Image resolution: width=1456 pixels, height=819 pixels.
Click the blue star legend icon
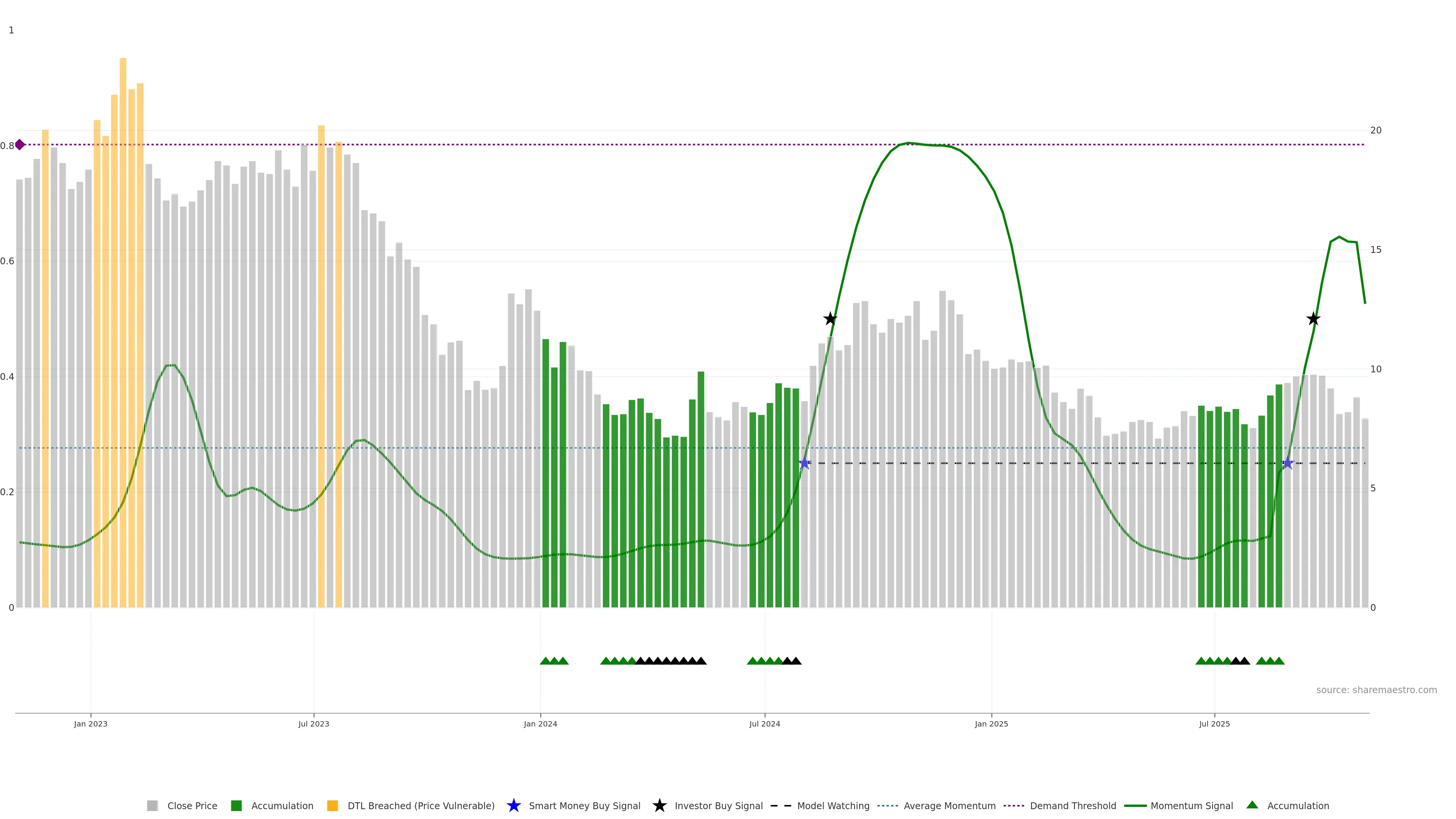point(513,805)
